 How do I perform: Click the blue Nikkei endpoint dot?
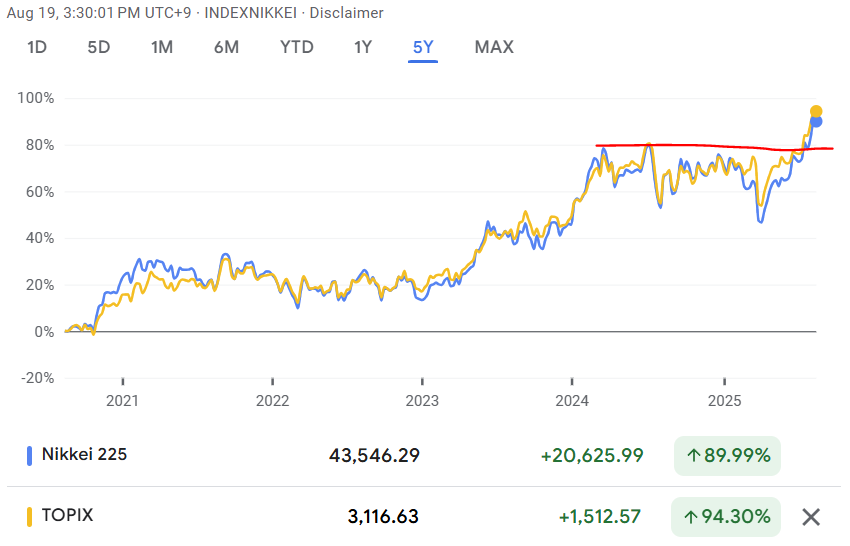(816, 122)
